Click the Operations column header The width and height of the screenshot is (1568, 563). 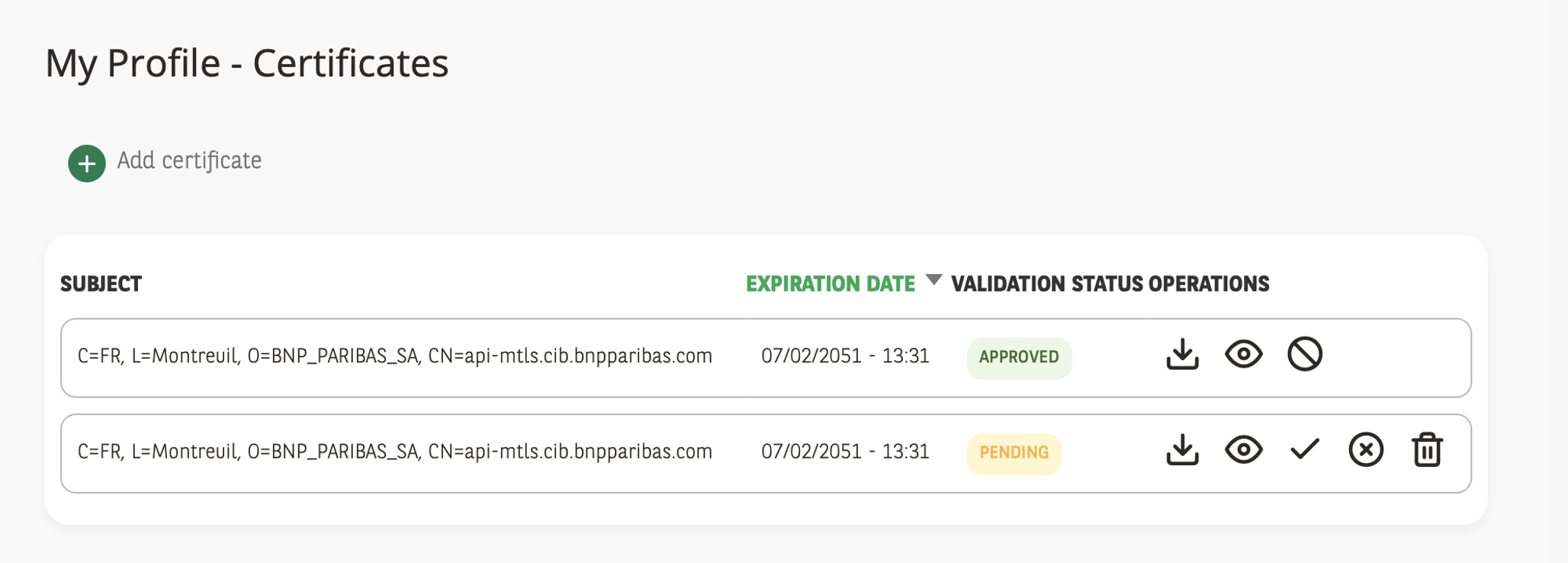tap(1209, 285)
